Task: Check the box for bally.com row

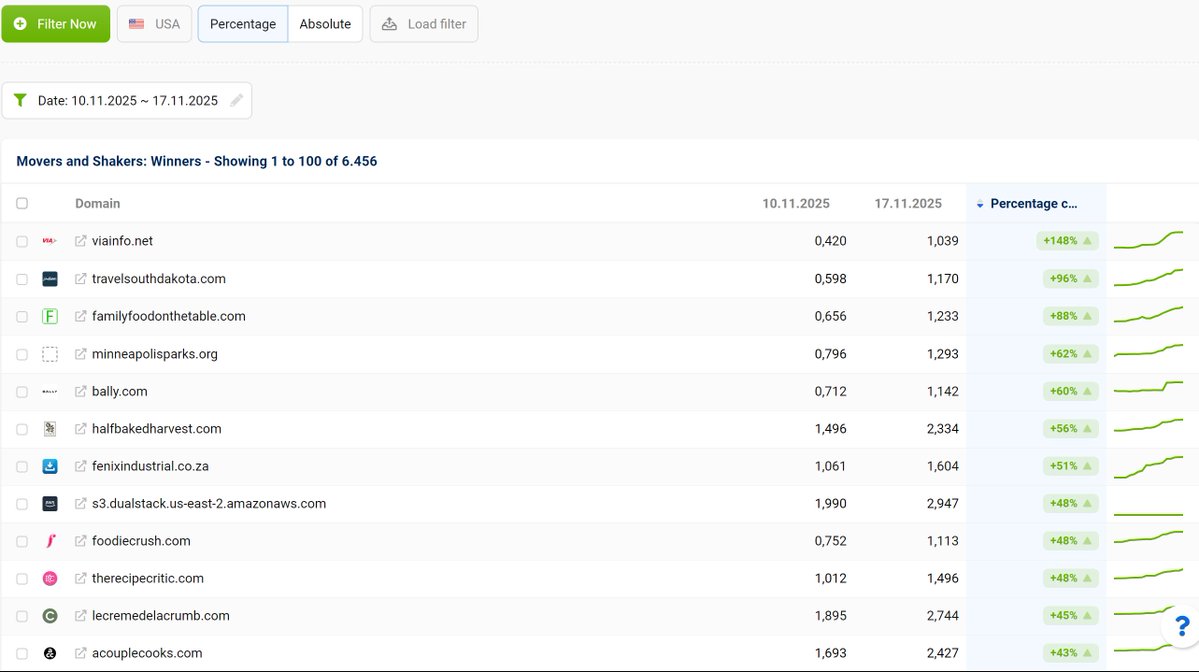Action: coord(22,392)
